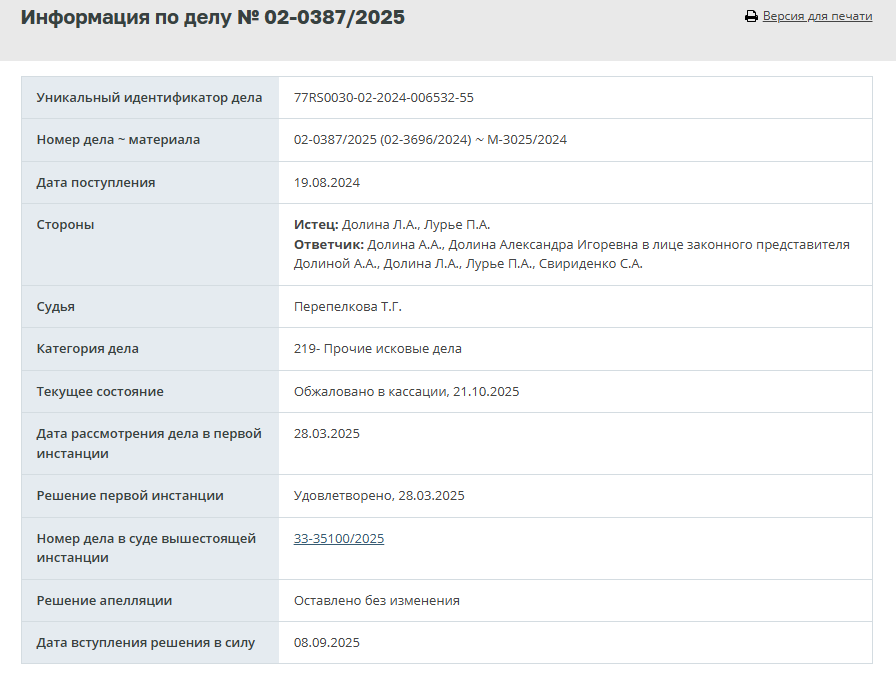The width and height of the screenshot is (896, 688).
Task: Click the 'Судья' row label
Action: [56, 307]
